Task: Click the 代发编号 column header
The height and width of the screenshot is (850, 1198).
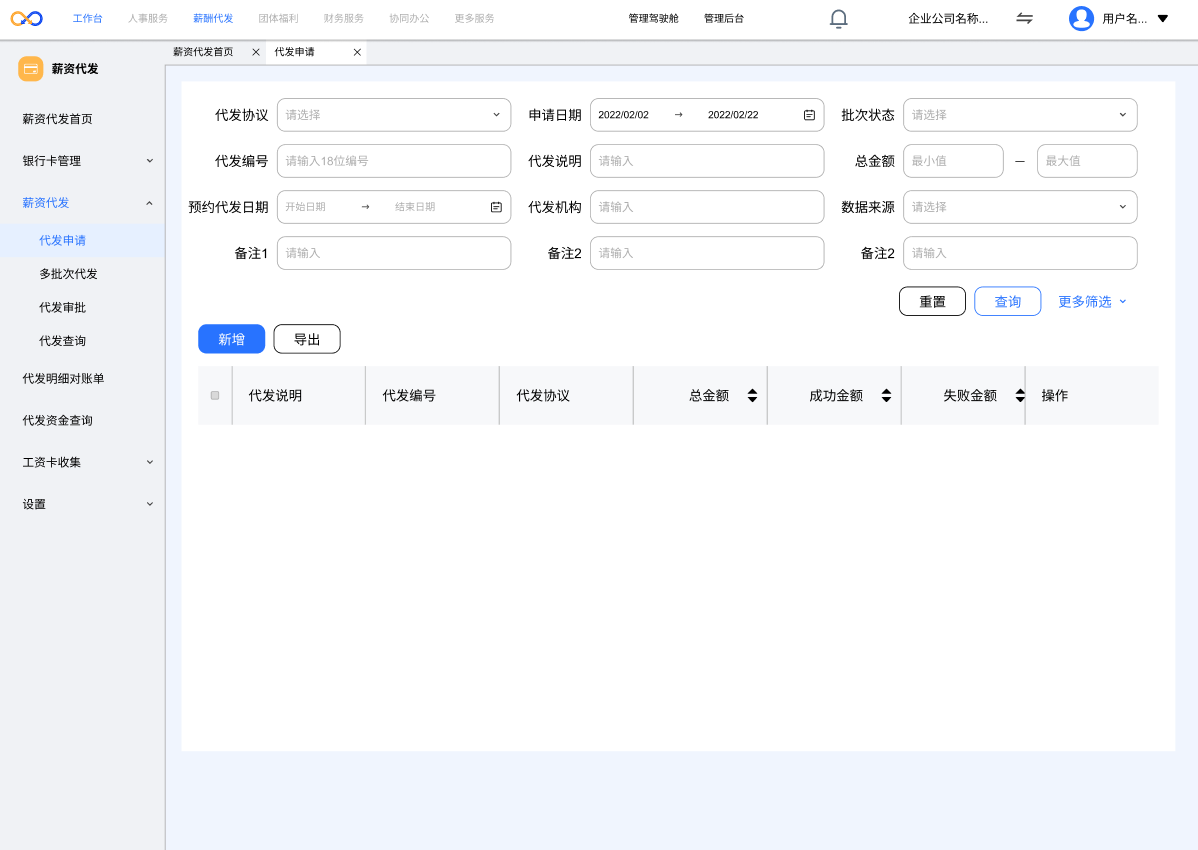Action: [409, 396]
